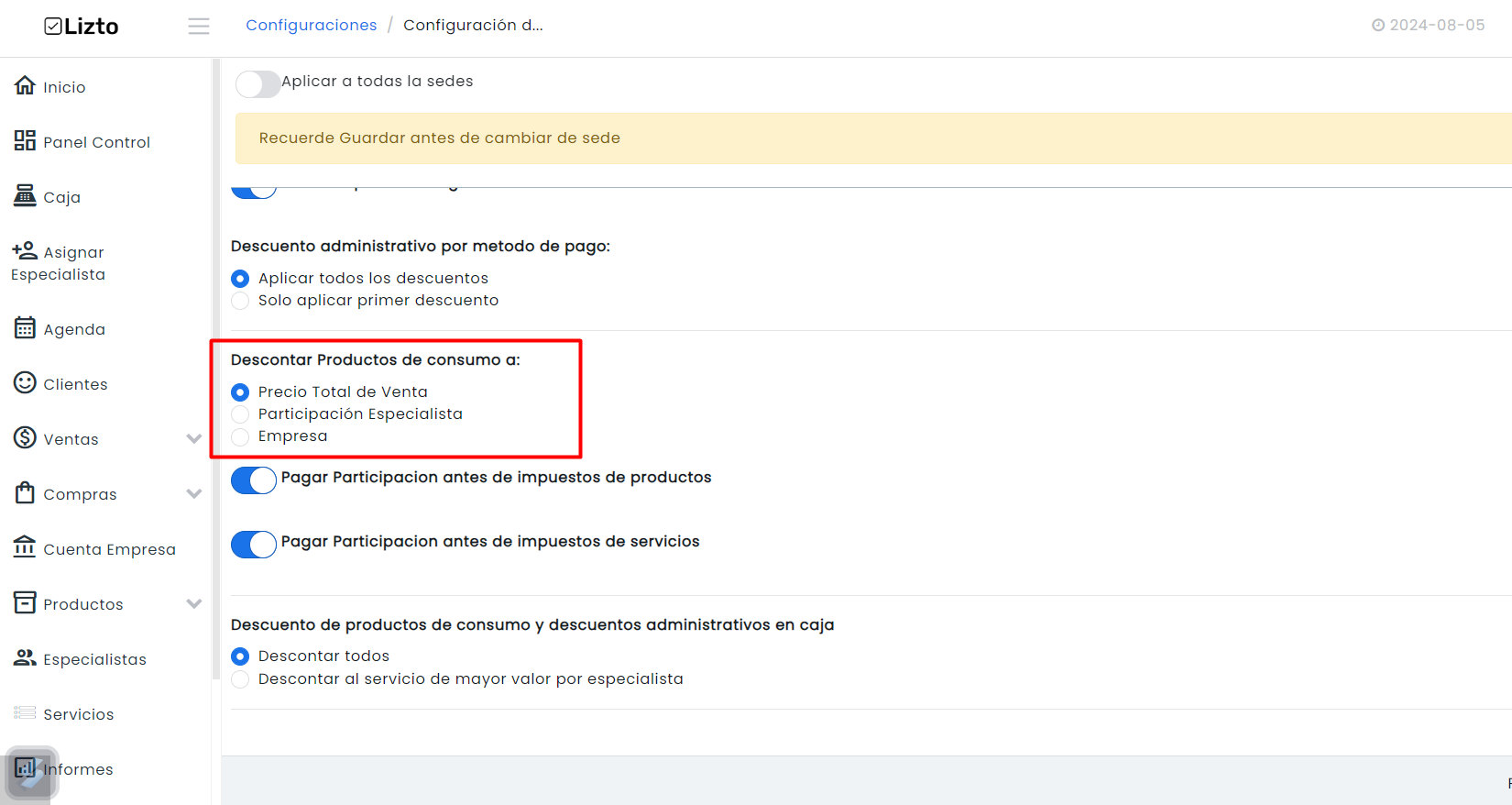The image size is (1512, 805).
Task: Toggle Pagar Participacion antes de impuestos de servicios
Action: 254,545
